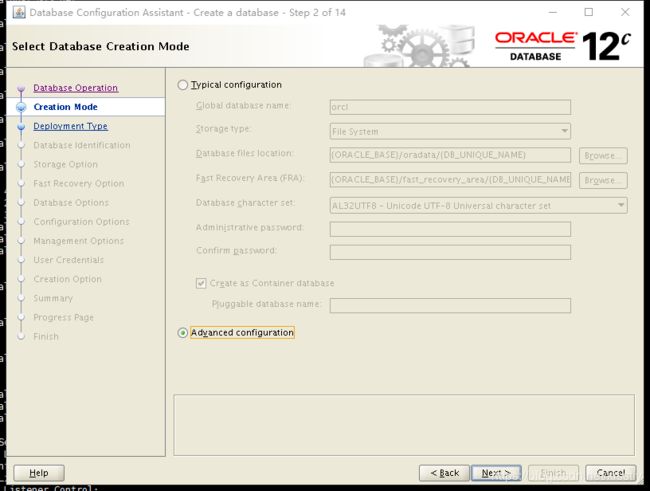650x491 pixels.
Task: Click the Database Options step label
Action: (71, 202)
